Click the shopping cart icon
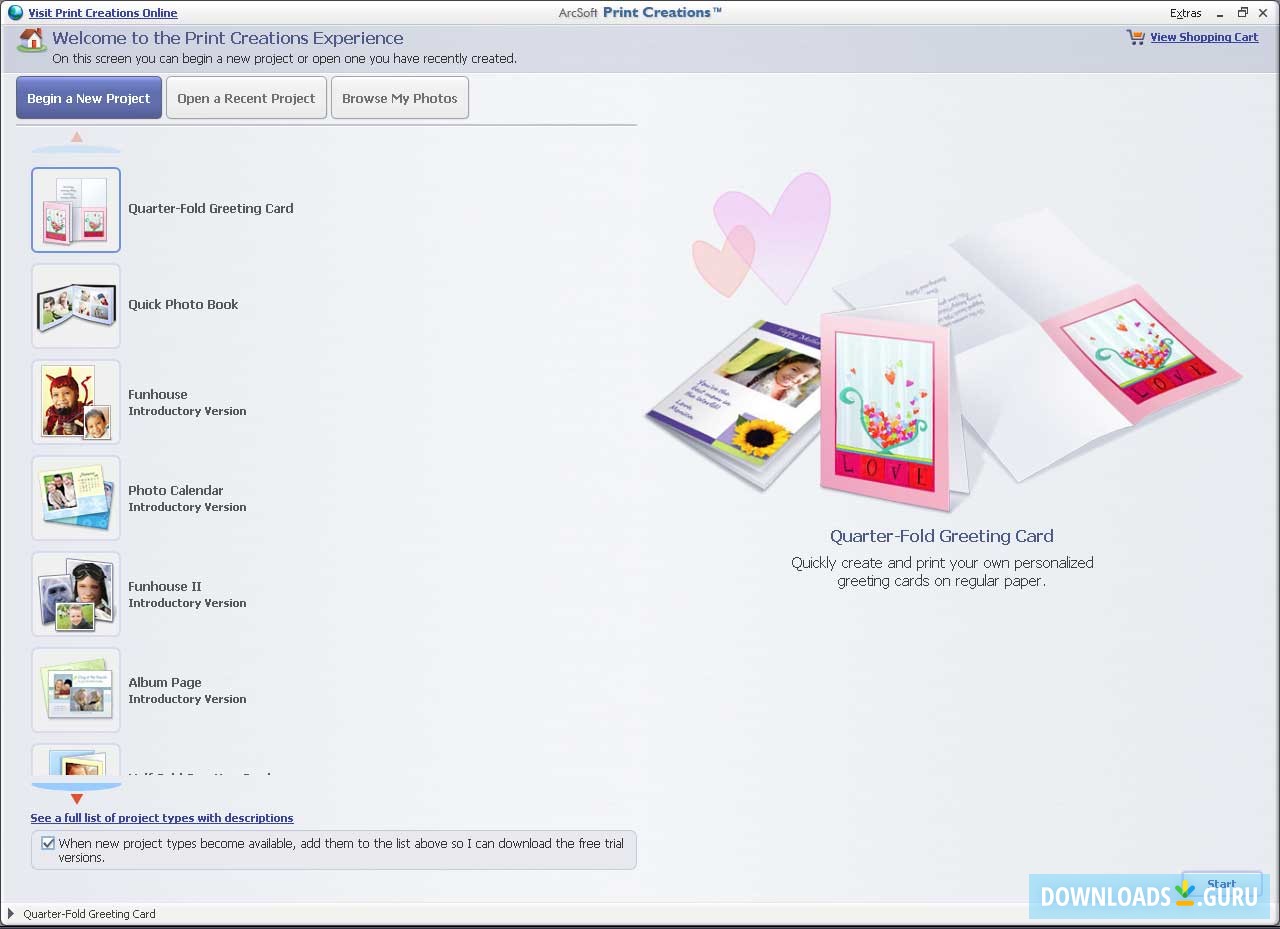The height and width of the screenshot is (929, 1280). click(x=1135, y=37)
